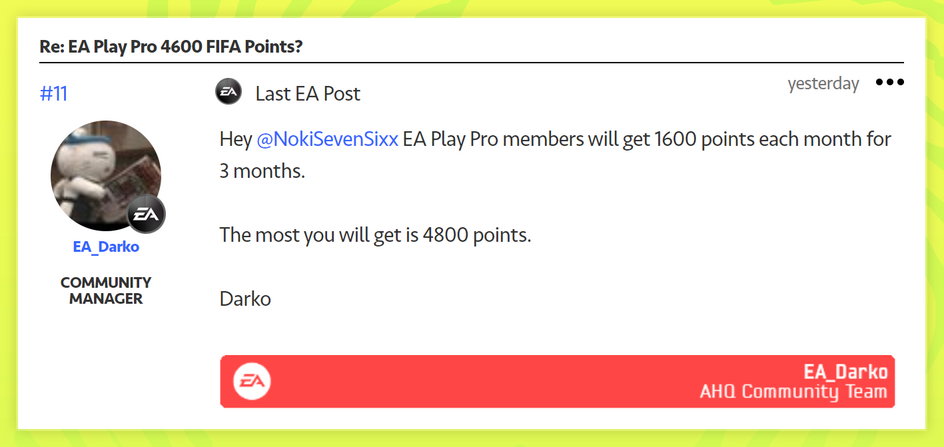Open EA_Darko's avatar profile picture
This screenshot has width=944, height=447.
coord(105,175)
